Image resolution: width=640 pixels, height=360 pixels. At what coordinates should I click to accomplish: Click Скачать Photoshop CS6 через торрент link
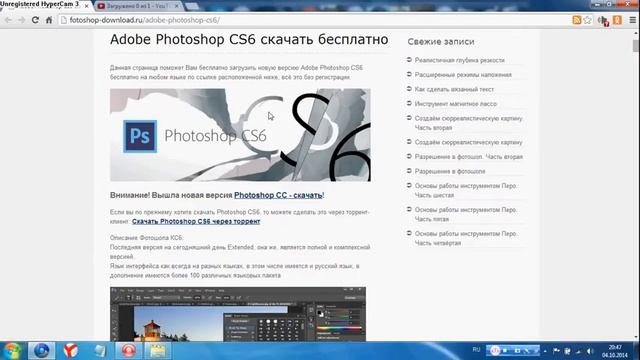point(196,221)
